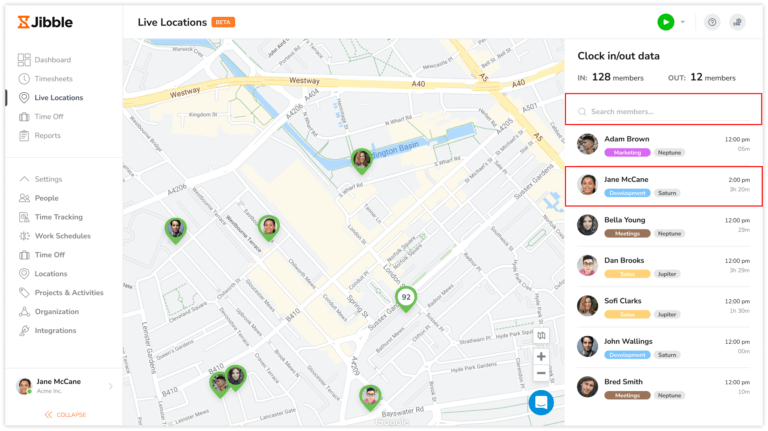Image resolution: width=768 pixels, height=431 pixels.
Task: Click the Search members field
Action: point(664,112)
